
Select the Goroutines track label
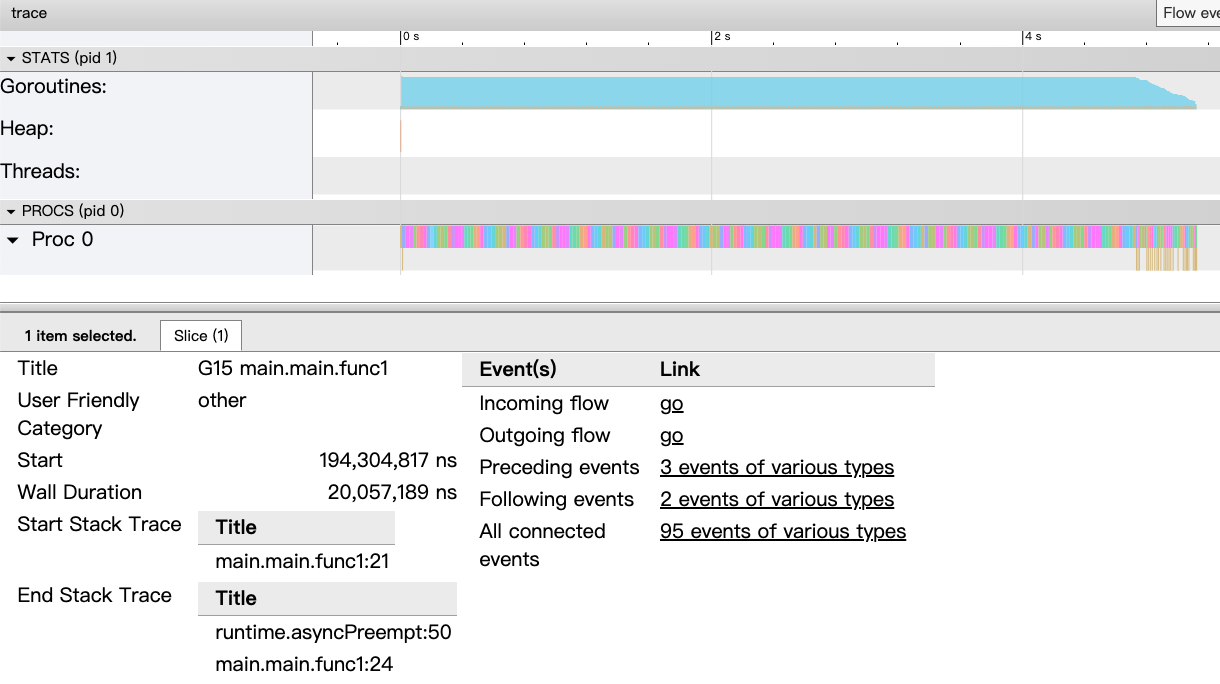54,87
